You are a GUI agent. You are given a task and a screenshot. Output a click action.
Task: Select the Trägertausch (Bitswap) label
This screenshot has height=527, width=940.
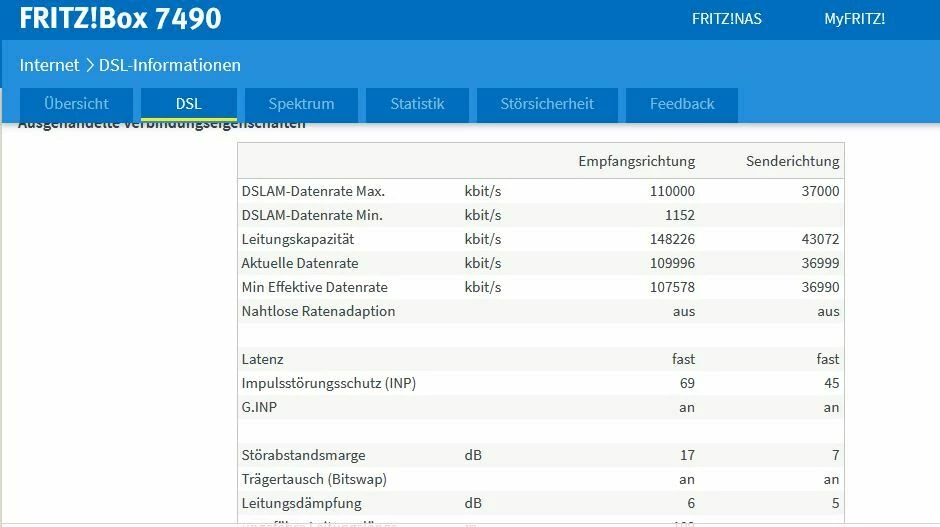(x=314, y=479)
